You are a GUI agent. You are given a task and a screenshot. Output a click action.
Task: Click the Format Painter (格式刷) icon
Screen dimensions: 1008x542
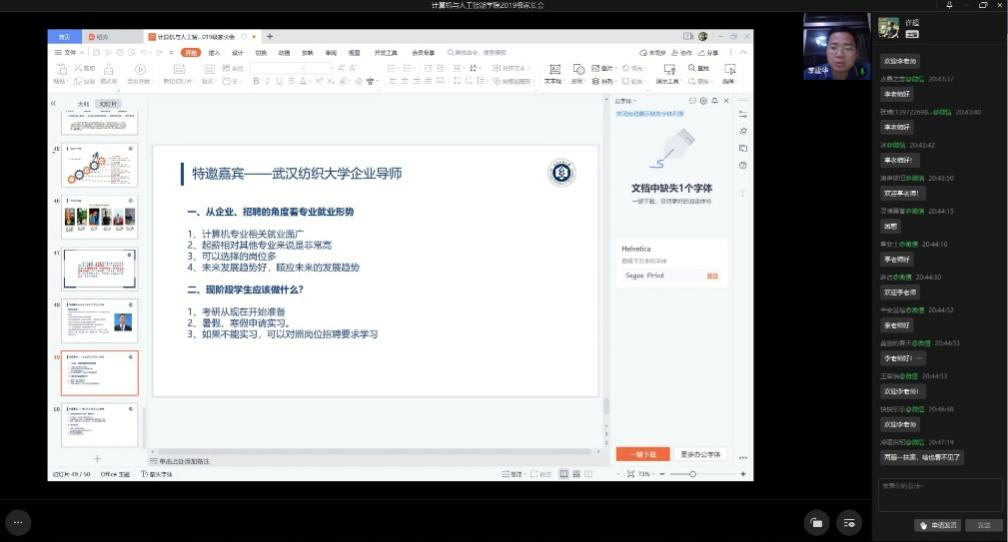(x=108, y=70)
